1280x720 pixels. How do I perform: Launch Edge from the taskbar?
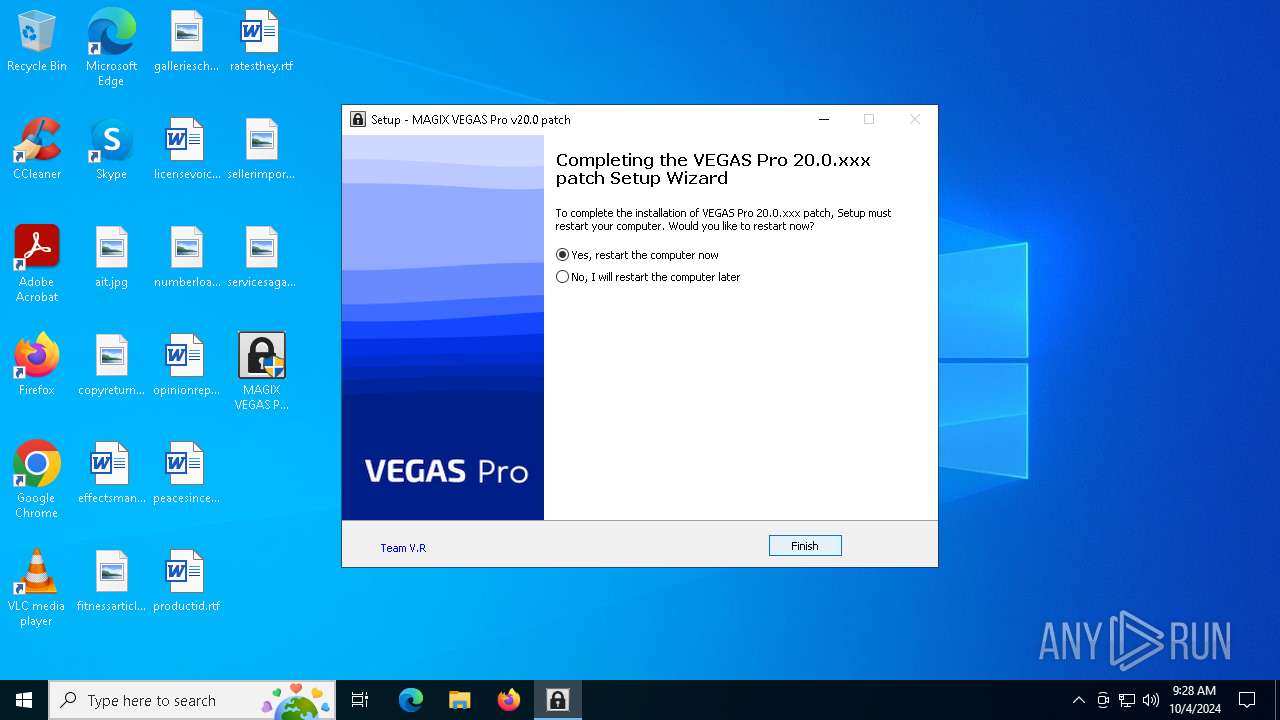click(x=411, y=700)
